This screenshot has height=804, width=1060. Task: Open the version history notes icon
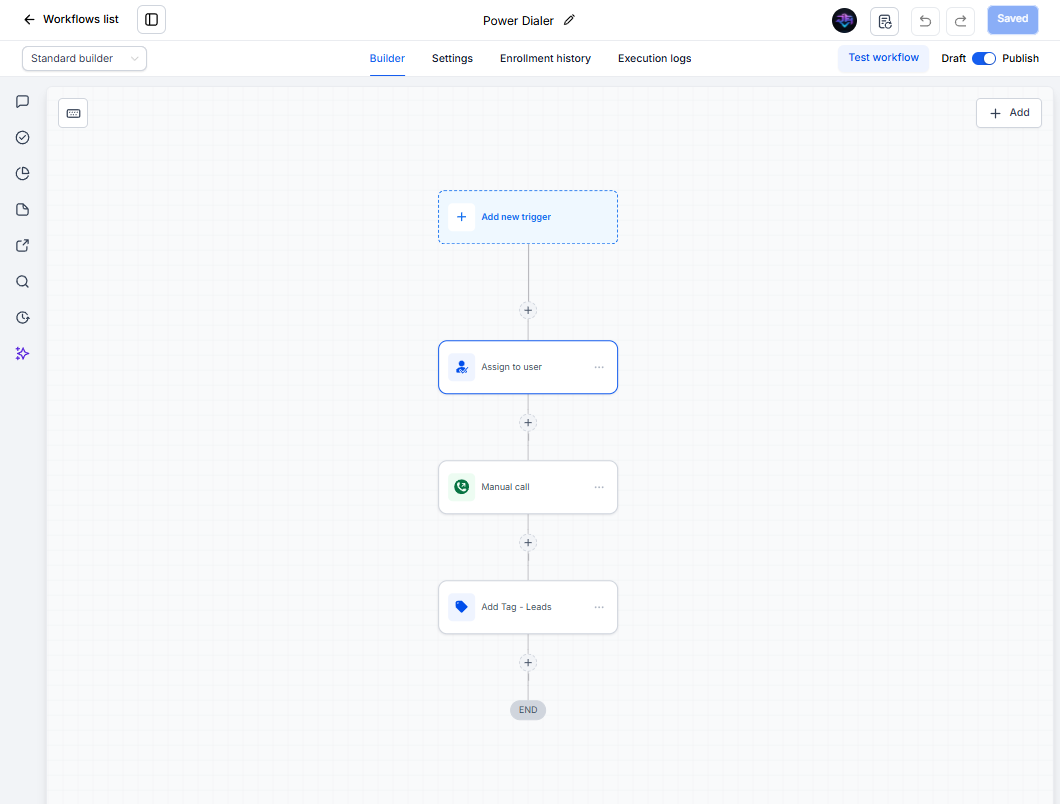pyautogui.click(x=884, y=21)
